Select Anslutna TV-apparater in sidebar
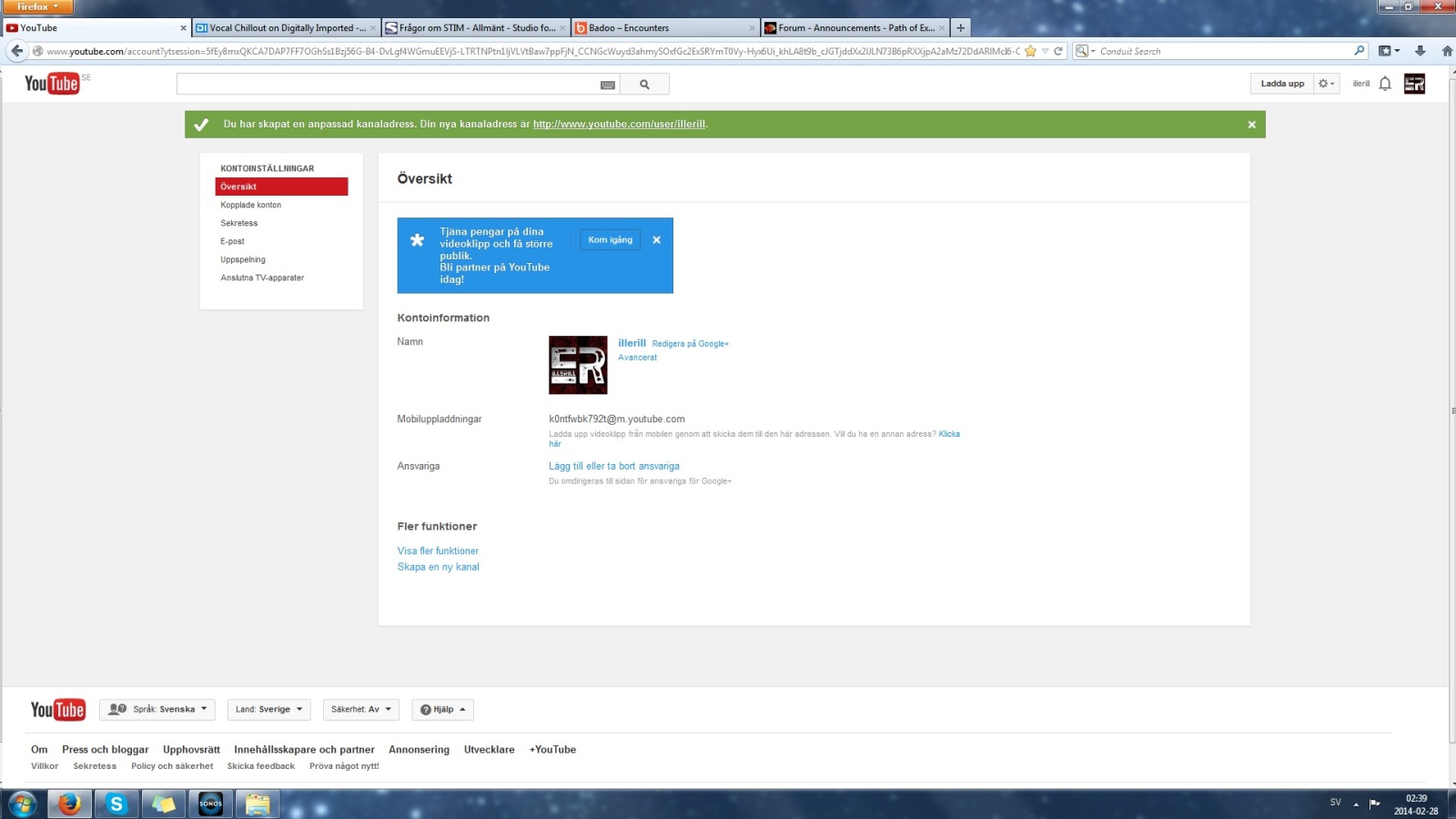 pos(262,278)
